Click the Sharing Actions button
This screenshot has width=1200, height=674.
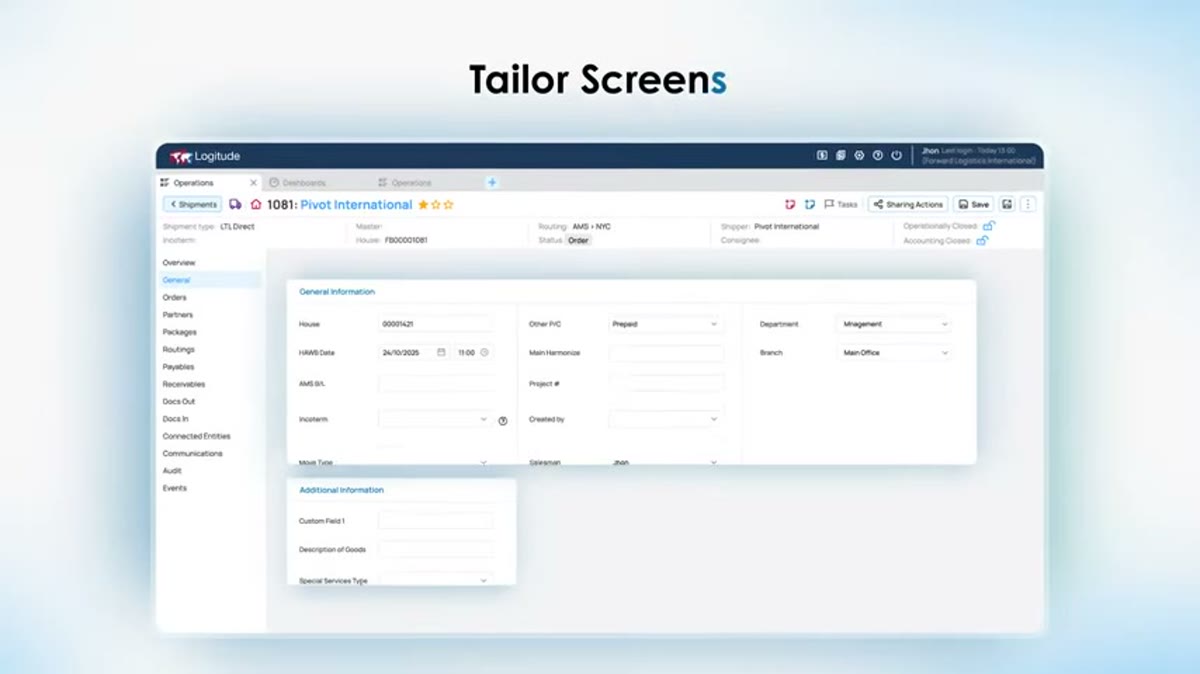click(908, 204)
